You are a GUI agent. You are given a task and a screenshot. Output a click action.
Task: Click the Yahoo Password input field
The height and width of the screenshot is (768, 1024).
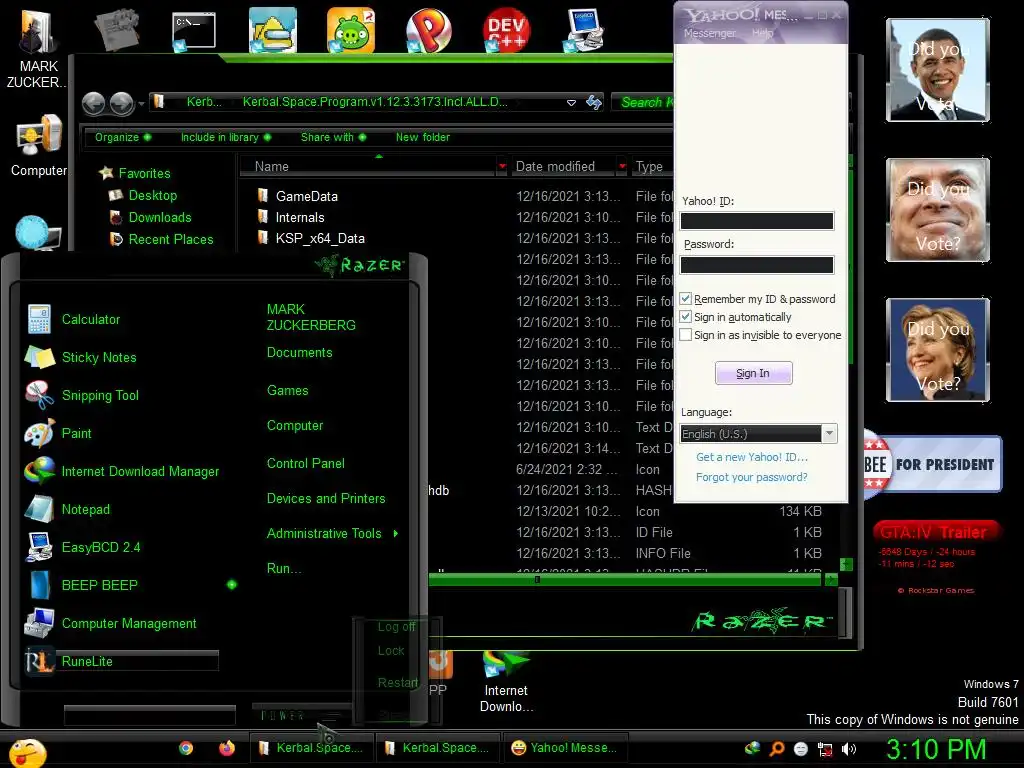(x=757, y=264)
